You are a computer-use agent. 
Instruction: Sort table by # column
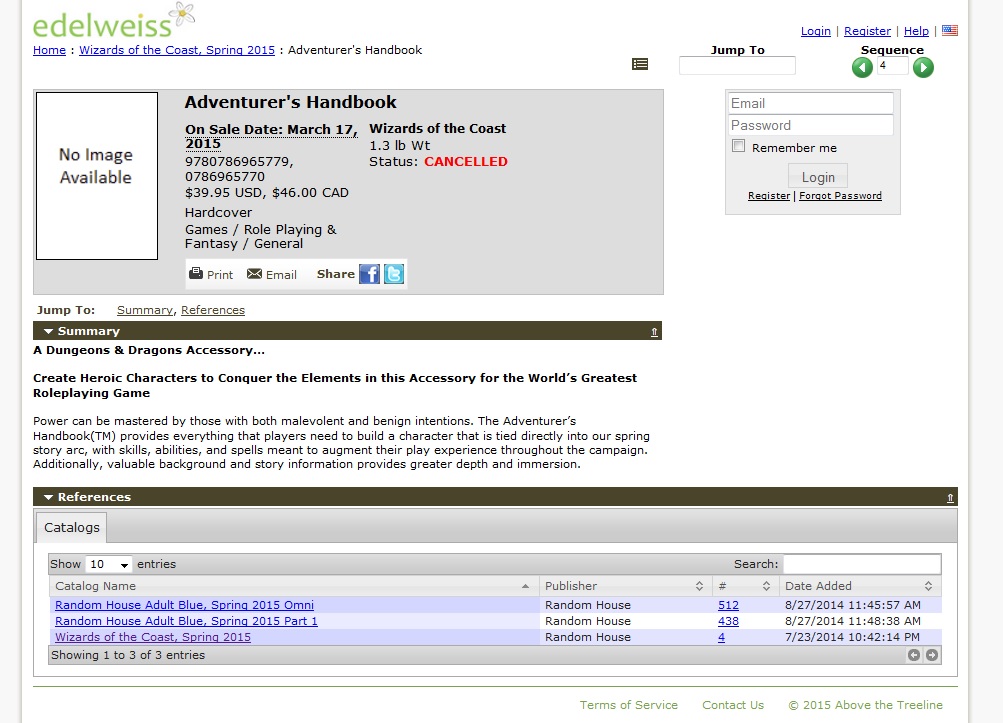[x=745, y=586]
